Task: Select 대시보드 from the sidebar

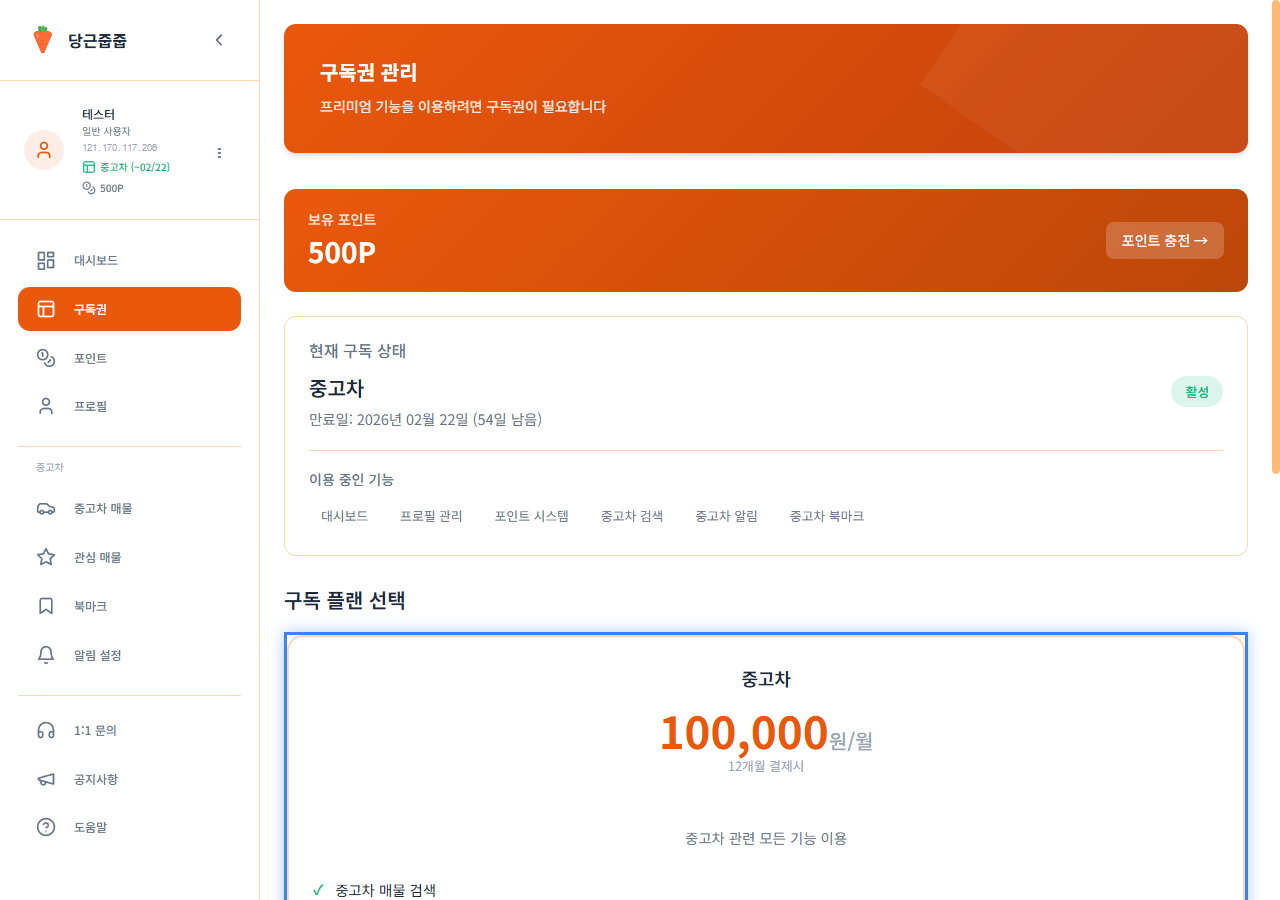Action: pyautogui.click(x=97, y=260)
